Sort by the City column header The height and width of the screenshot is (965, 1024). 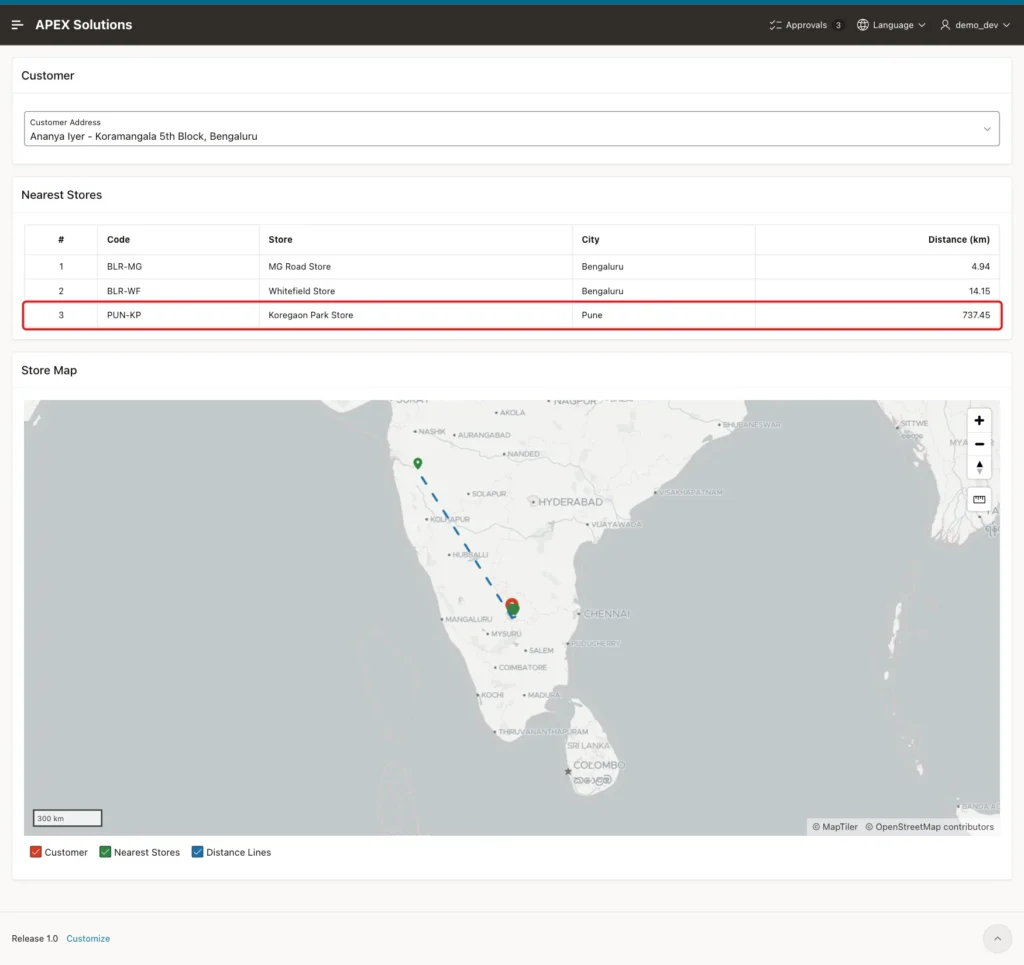coord(590,240)
